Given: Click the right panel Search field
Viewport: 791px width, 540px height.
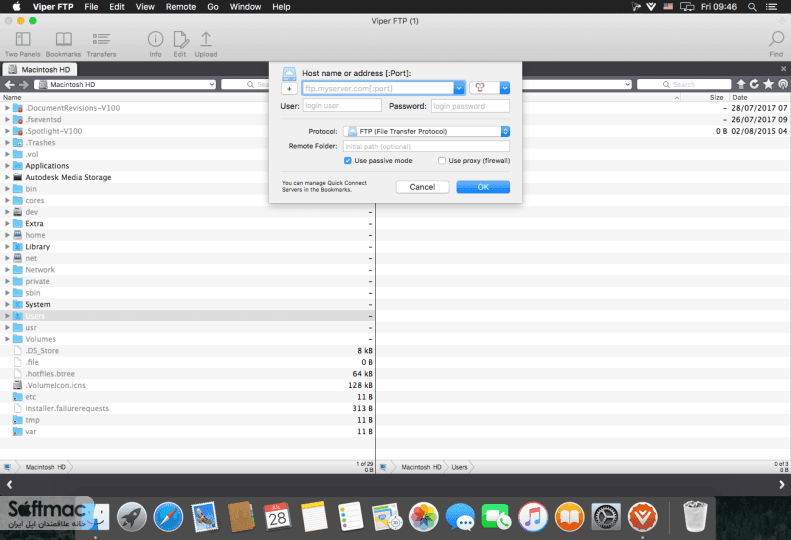Looking at the screenshot, I should pyautogui.click(x=684, y=84).
